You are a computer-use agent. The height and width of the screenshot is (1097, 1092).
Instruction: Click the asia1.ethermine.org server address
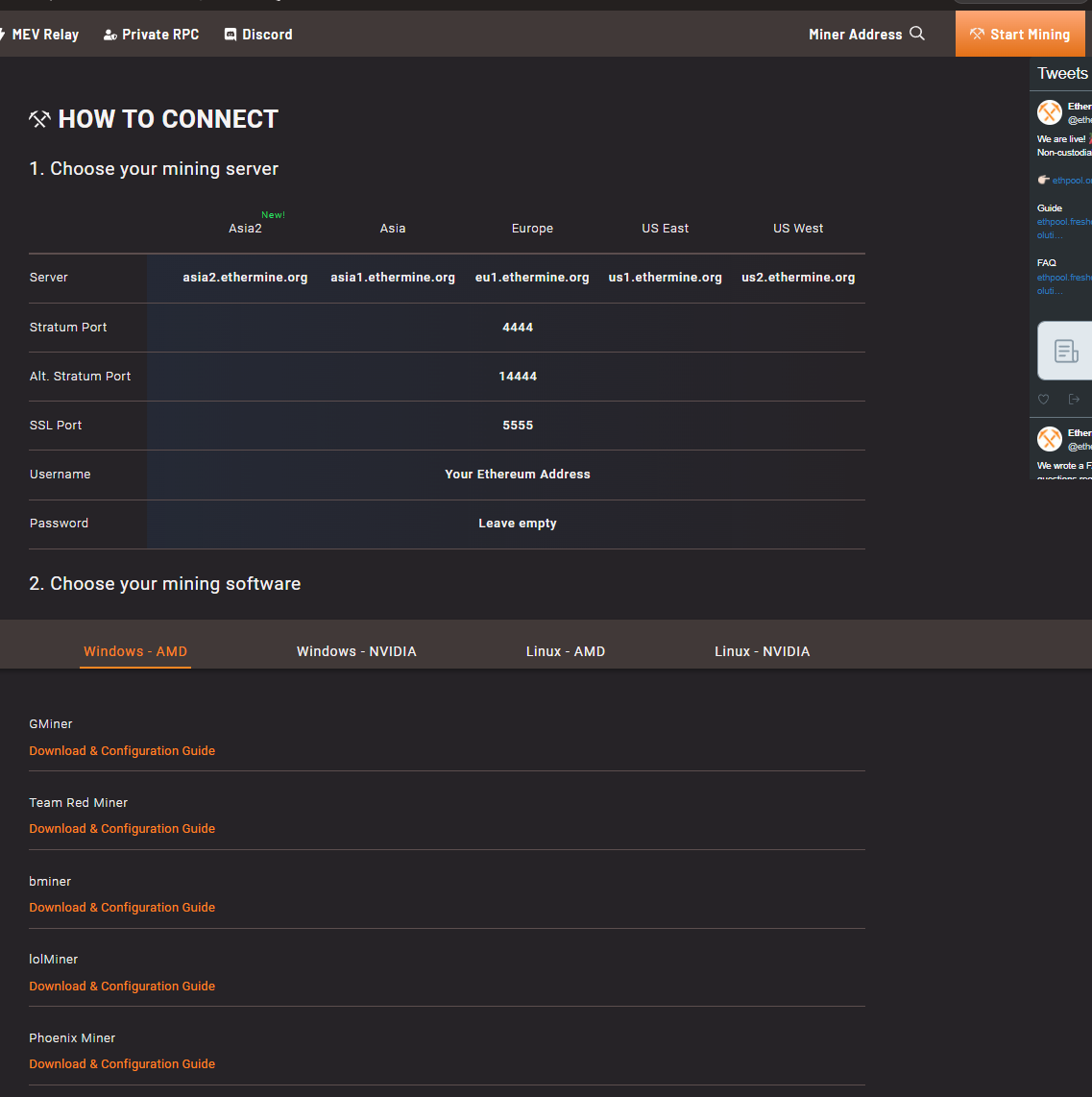(393, 277)
